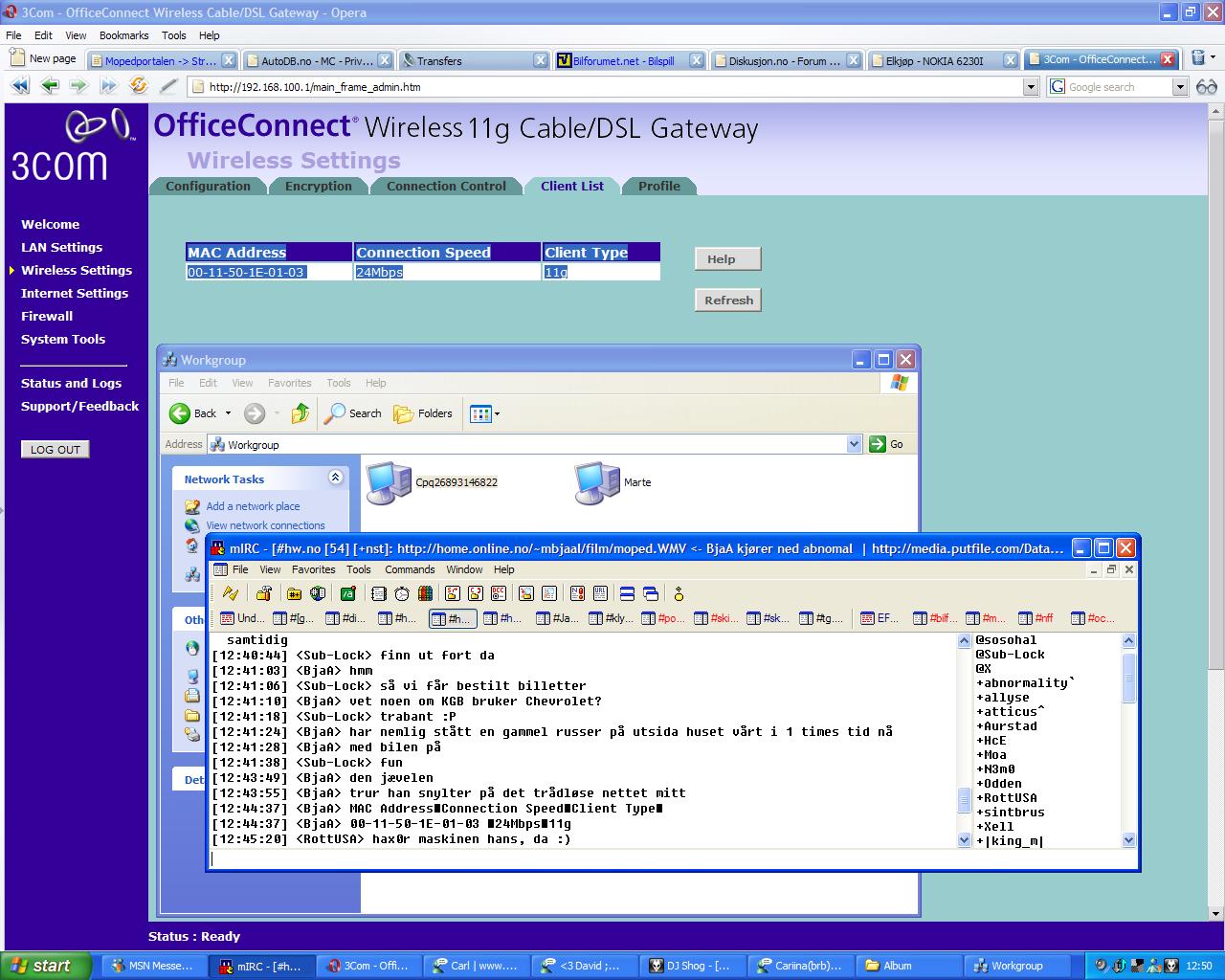Image resolution: width=1225 pixels, height=980 pixels.
Task: Open MSN Messenger taskbar button
Action: 153,966
